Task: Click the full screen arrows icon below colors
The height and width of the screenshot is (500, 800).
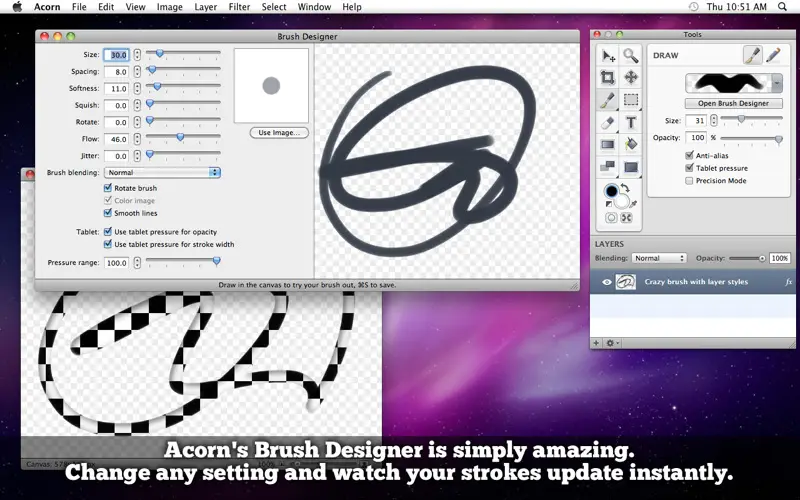Action: pyautogui.click(x=627, y=218)
